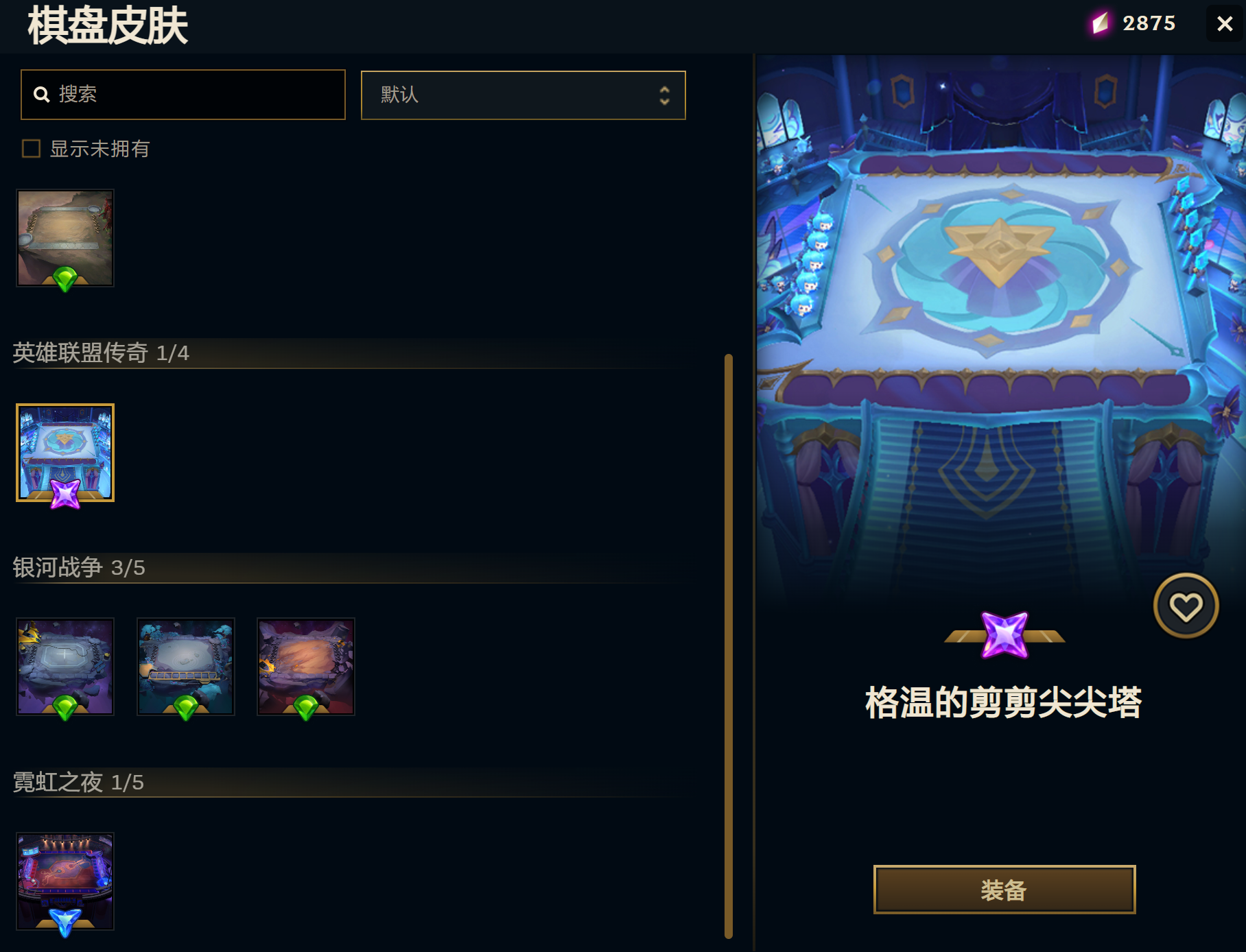Click the vertical scrollbar of the skin list

[x=729, y=646]
